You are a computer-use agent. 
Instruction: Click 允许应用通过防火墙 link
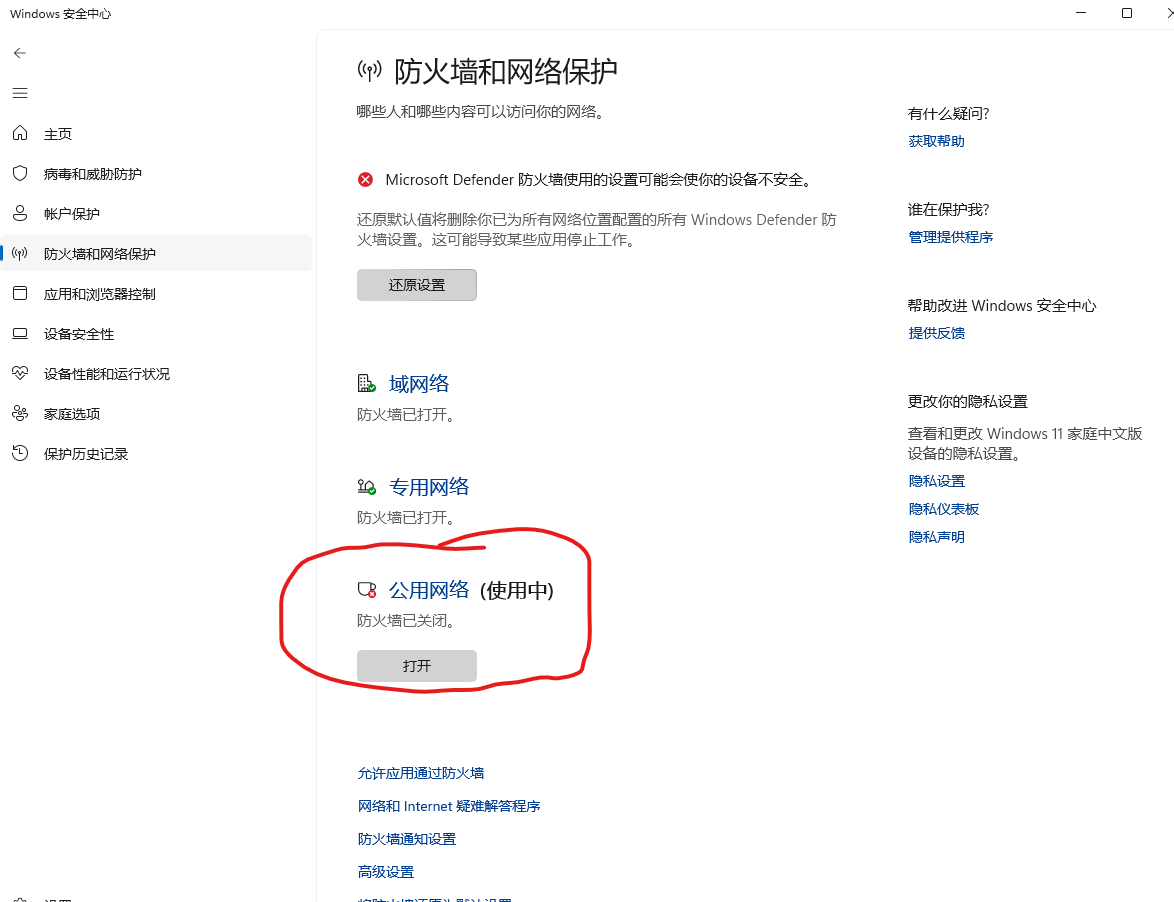[x=421, y=773]
